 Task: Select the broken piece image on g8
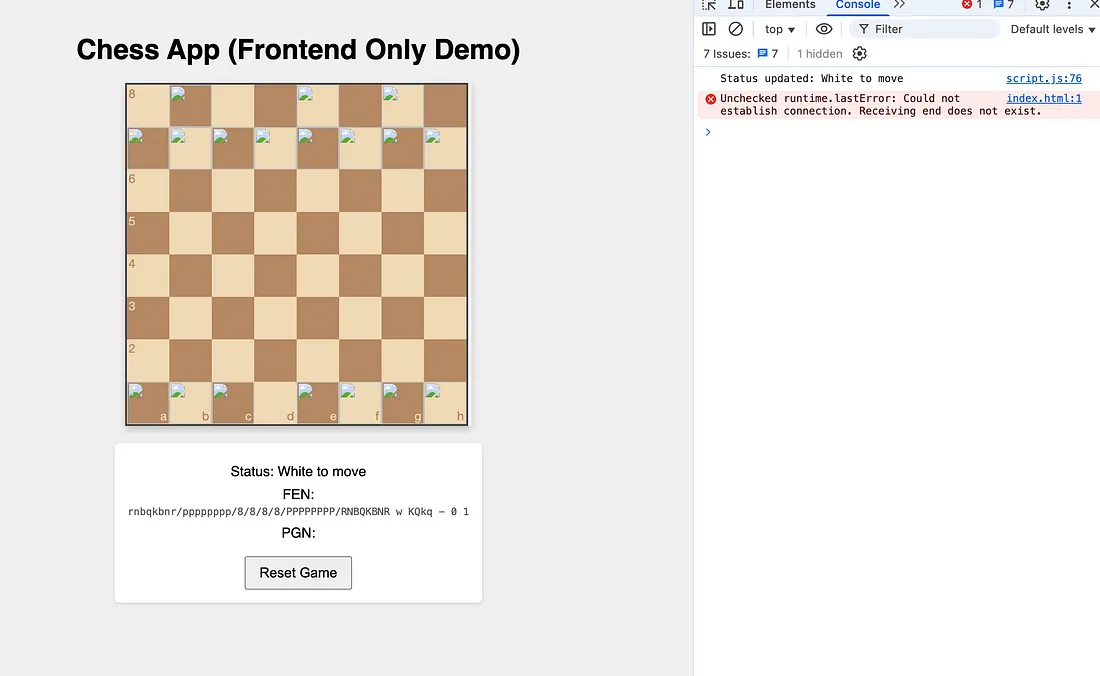coord(403,106)
